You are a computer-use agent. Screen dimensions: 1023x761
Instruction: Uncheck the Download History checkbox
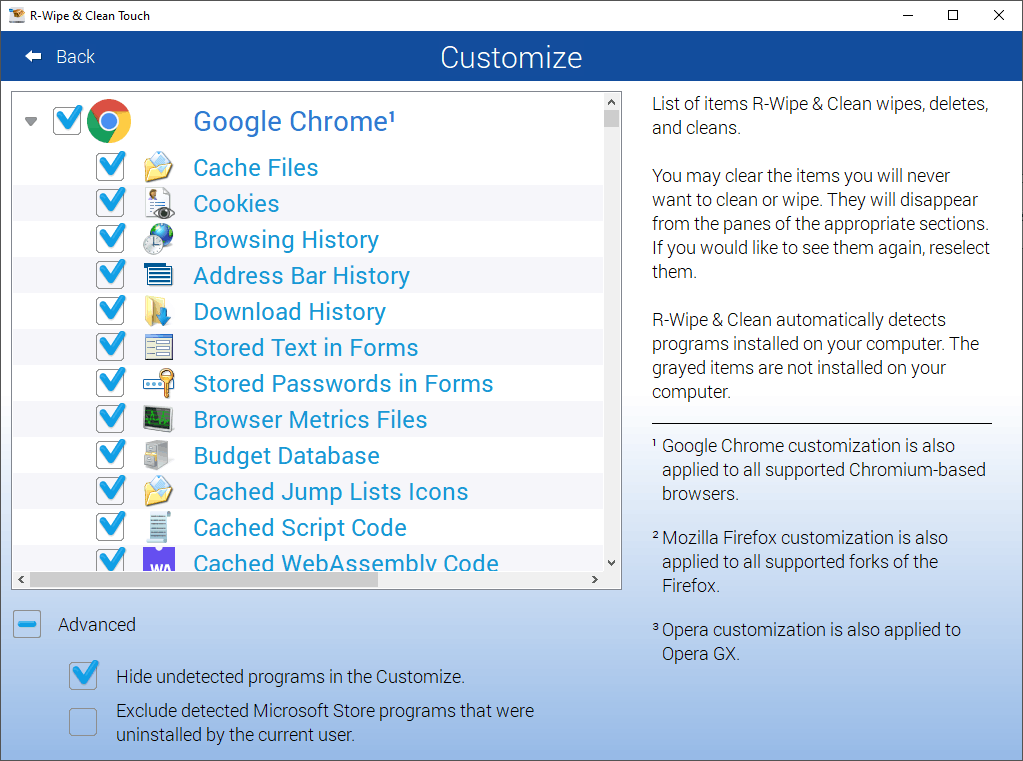[110, 311]
